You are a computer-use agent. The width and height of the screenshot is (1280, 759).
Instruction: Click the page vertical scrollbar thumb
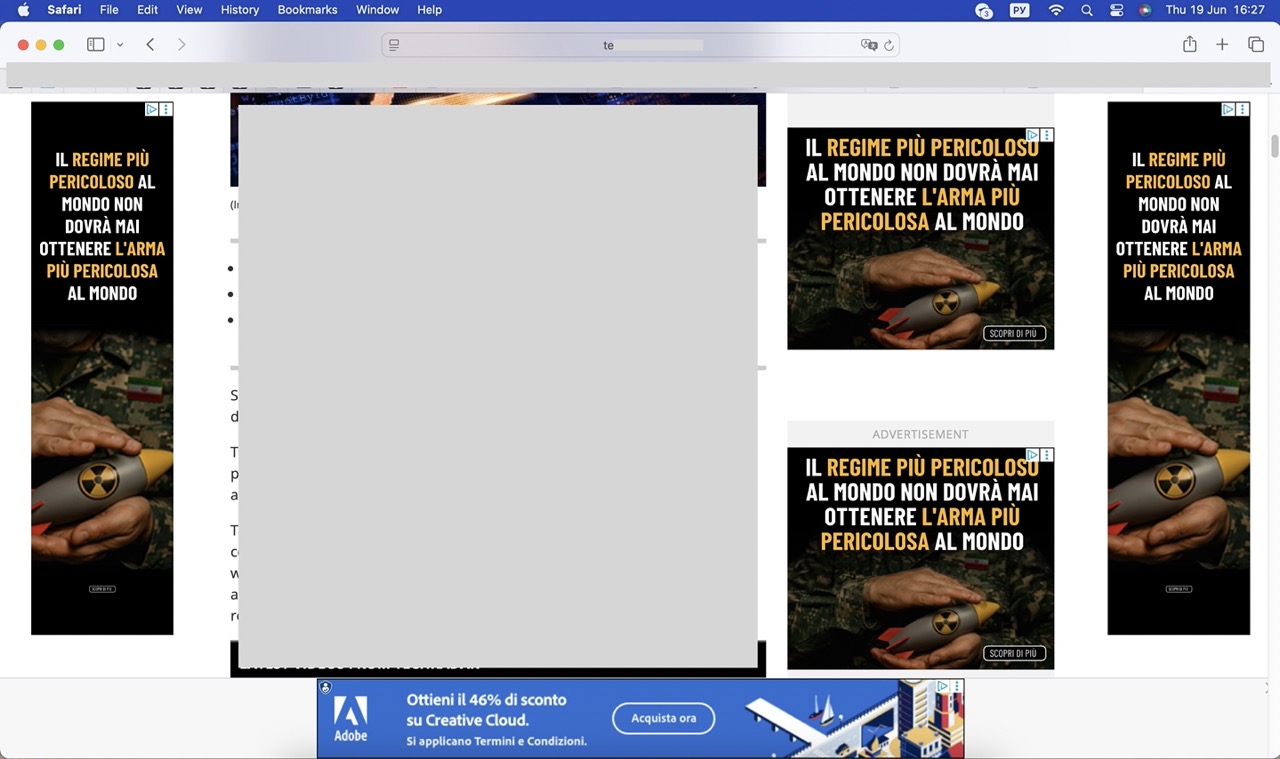1274,146
